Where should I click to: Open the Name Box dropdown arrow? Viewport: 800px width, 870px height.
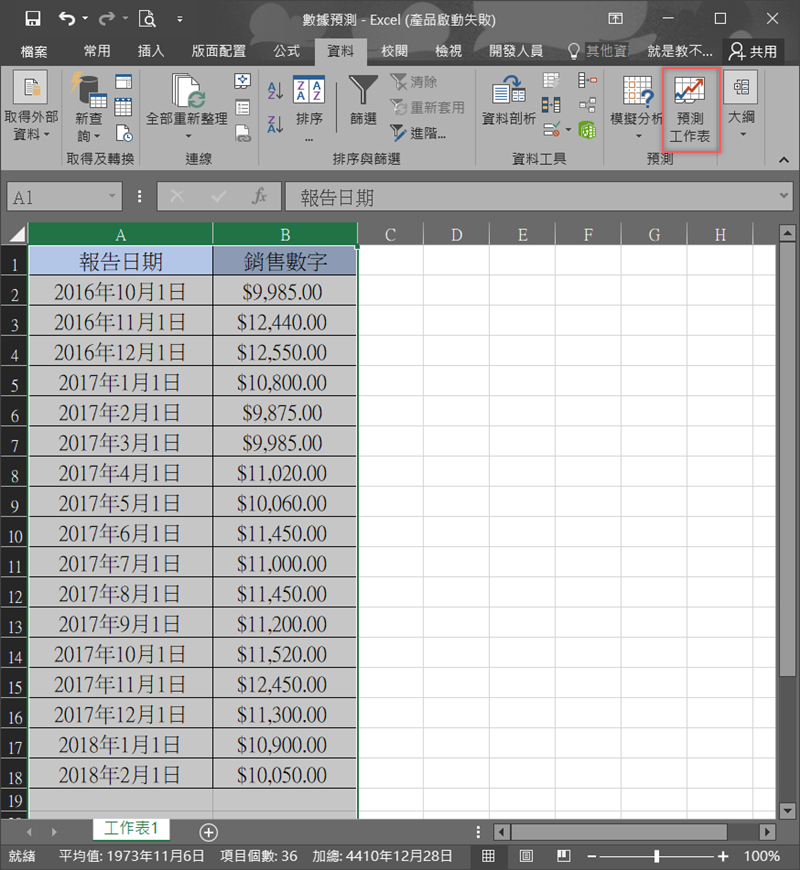click(x=110, y=197)
